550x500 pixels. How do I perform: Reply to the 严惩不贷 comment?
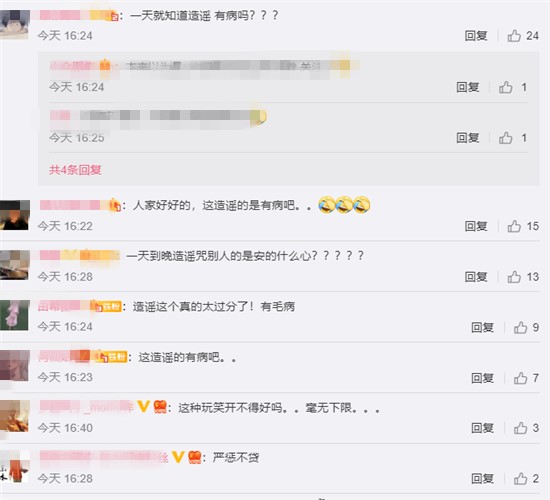tap(482, 479)
